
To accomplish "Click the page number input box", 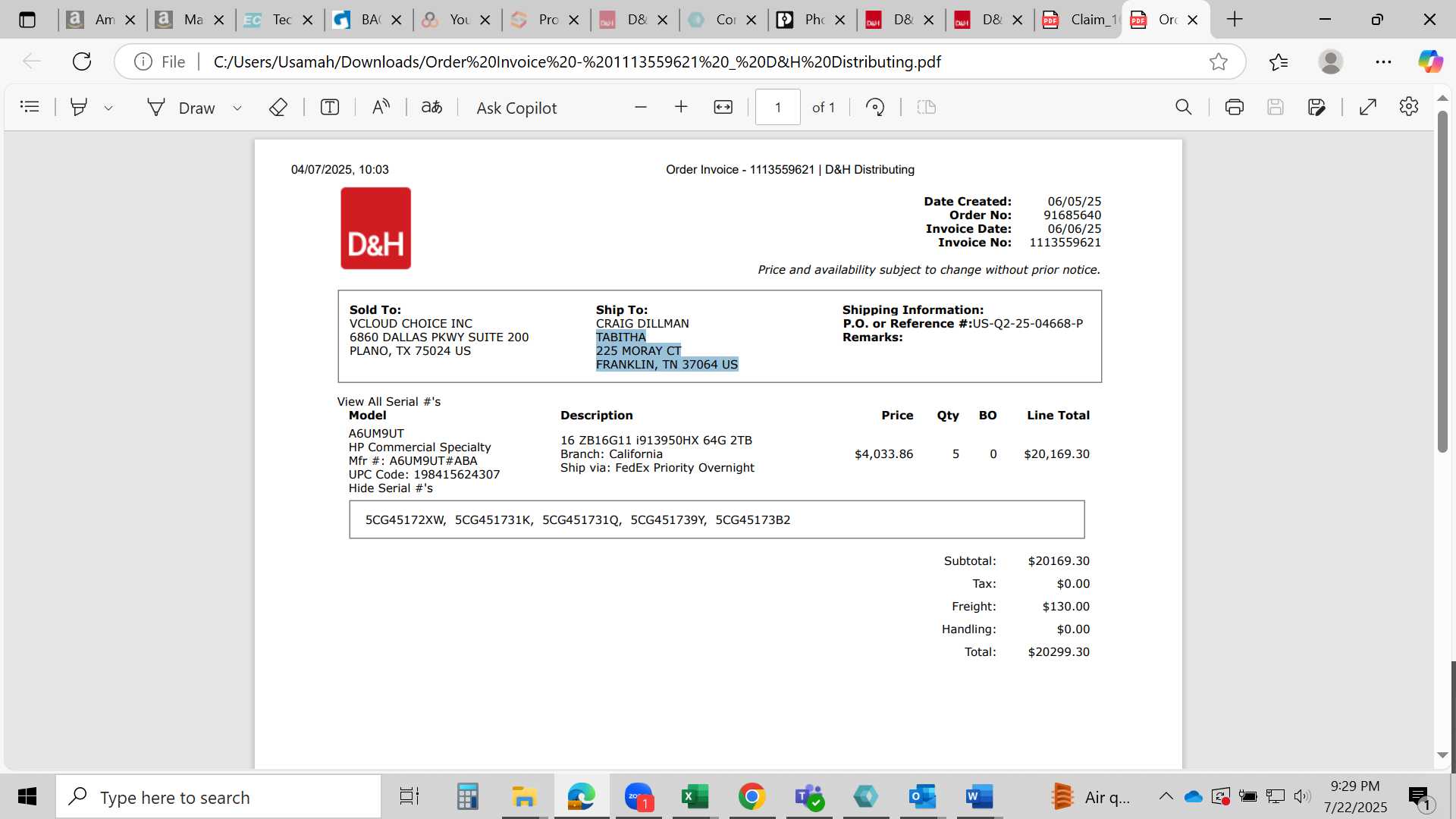I will (x=778, y=107).
